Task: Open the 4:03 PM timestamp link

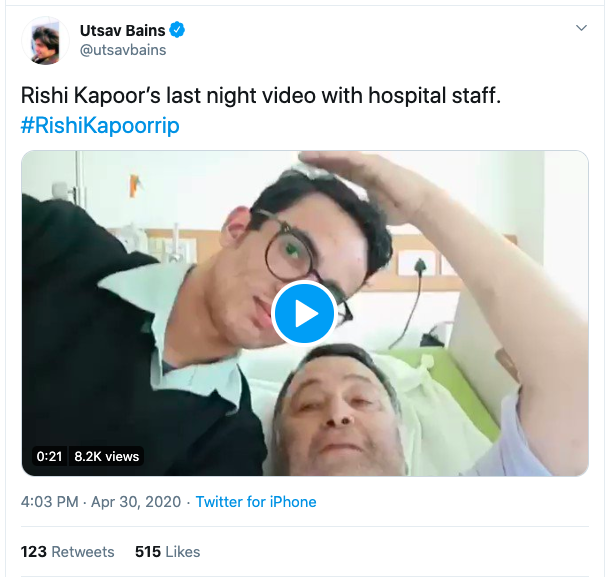Action: pos(50,502)
